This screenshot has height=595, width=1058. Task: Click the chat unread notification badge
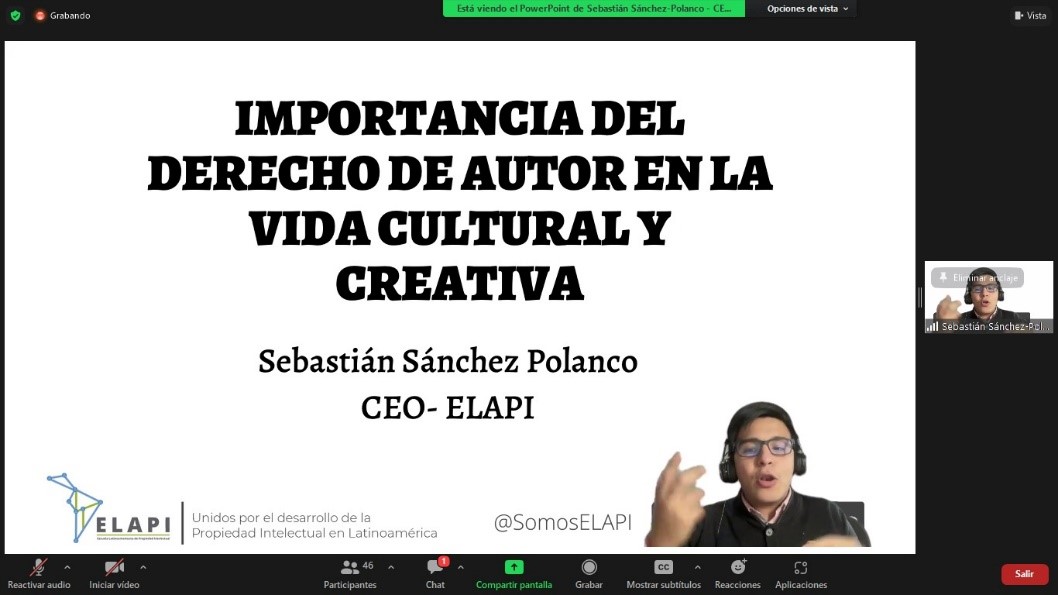click(x=443, y=561)
